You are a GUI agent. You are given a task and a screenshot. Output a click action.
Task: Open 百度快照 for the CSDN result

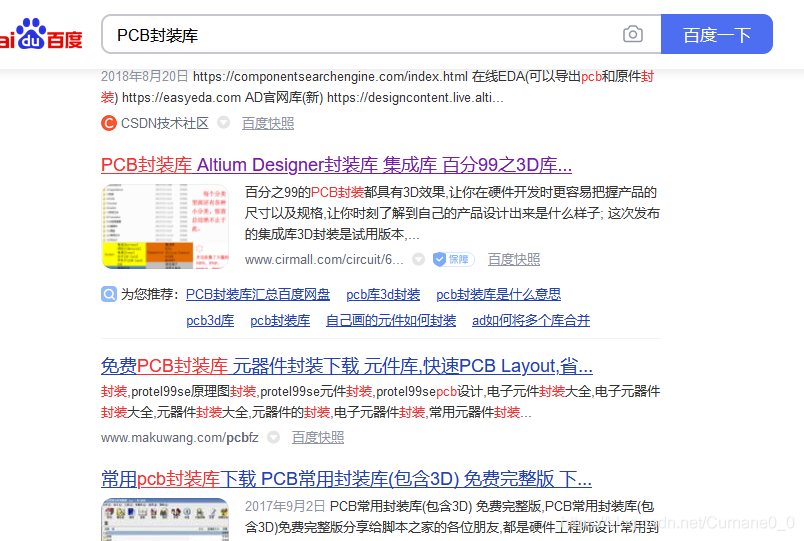tap(268, 123)
